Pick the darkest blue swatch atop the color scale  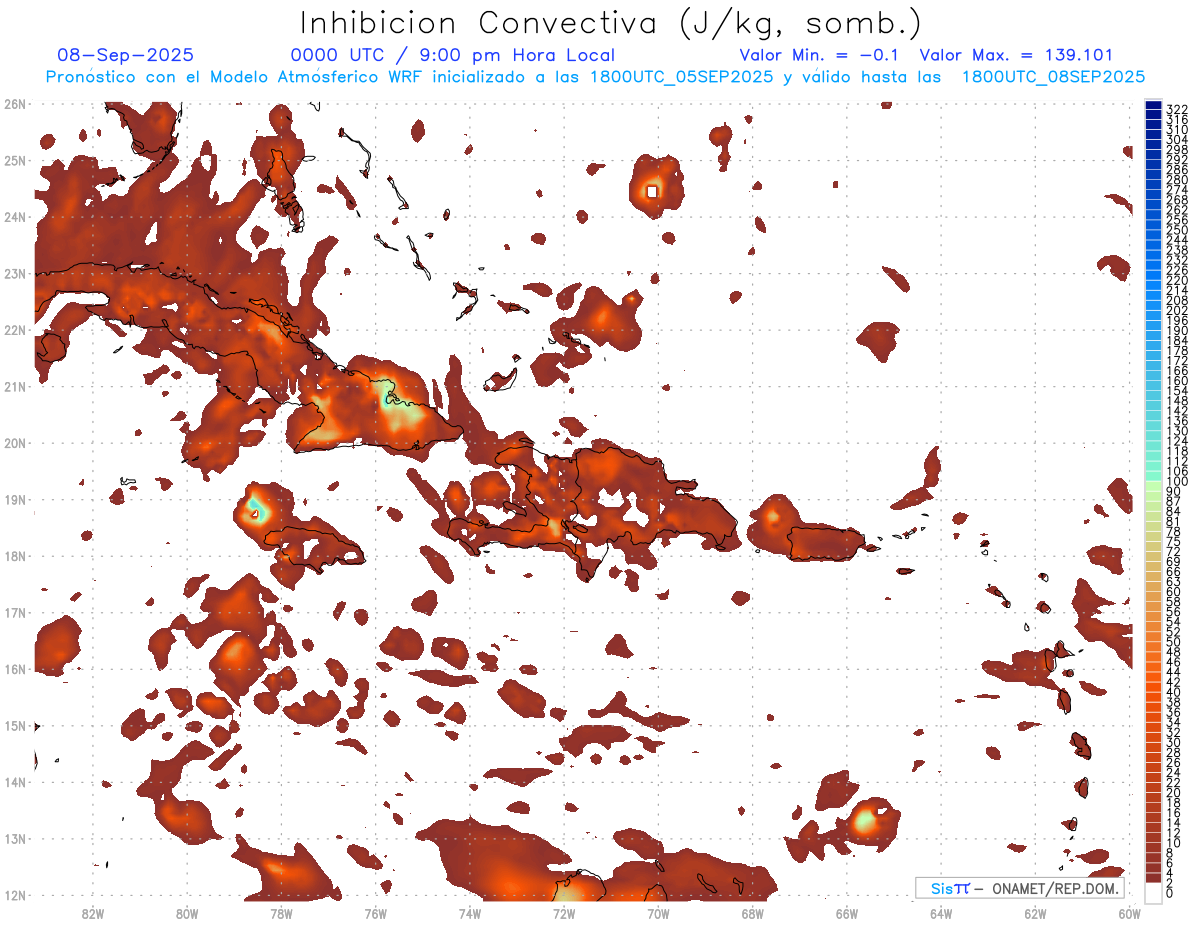point(1154,105)
